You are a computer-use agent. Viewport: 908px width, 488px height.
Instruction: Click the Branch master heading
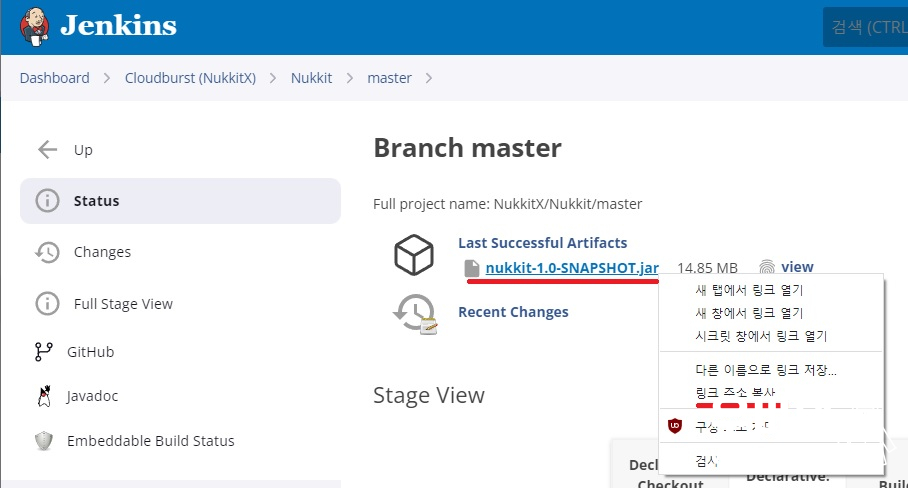467,148
